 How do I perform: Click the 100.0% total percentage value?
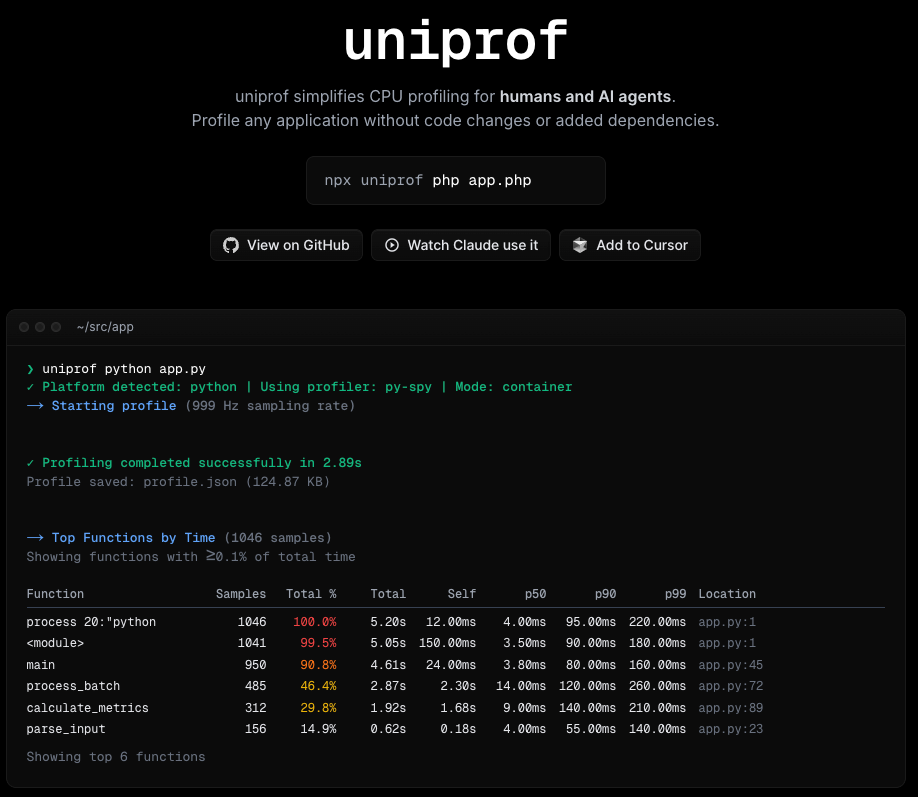[315, 622]
